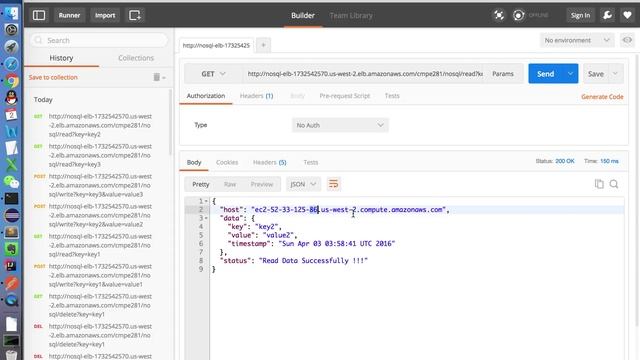Open the No Auth type dropdown
Image resolution: width=640 pixels, height=360 pixels.
(340, 125)
